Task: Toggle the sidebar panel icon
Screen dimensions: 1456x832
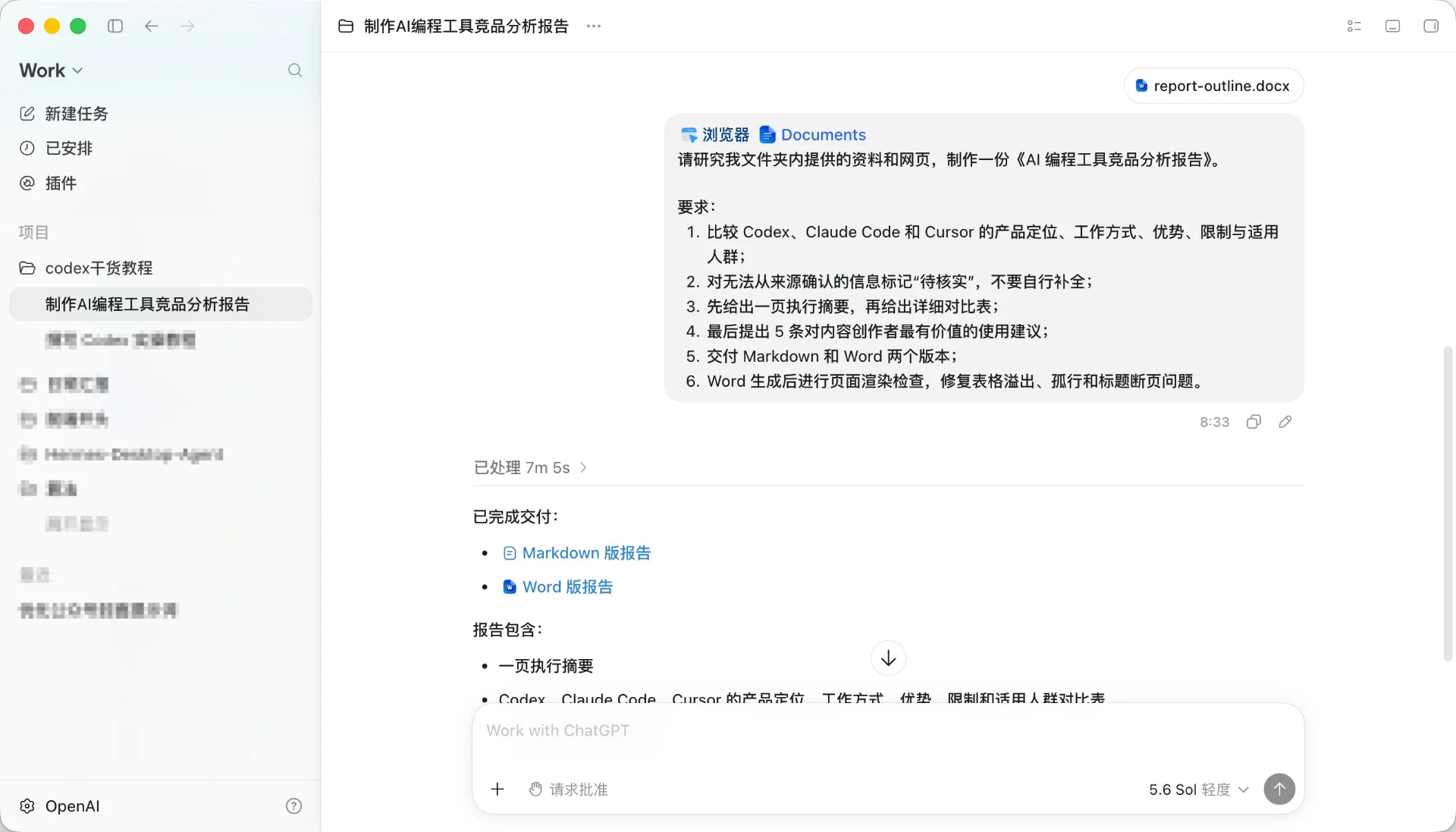Action: click(x=115, y=26)
